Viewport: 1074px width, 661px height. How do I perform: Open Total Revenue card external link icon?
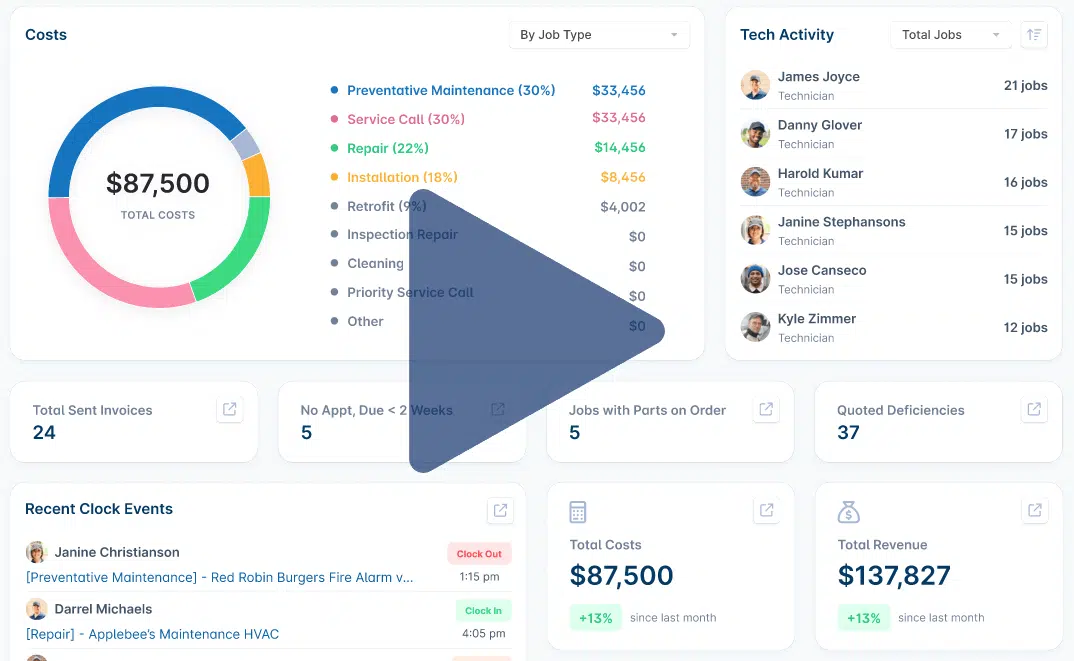point(1034,510)
